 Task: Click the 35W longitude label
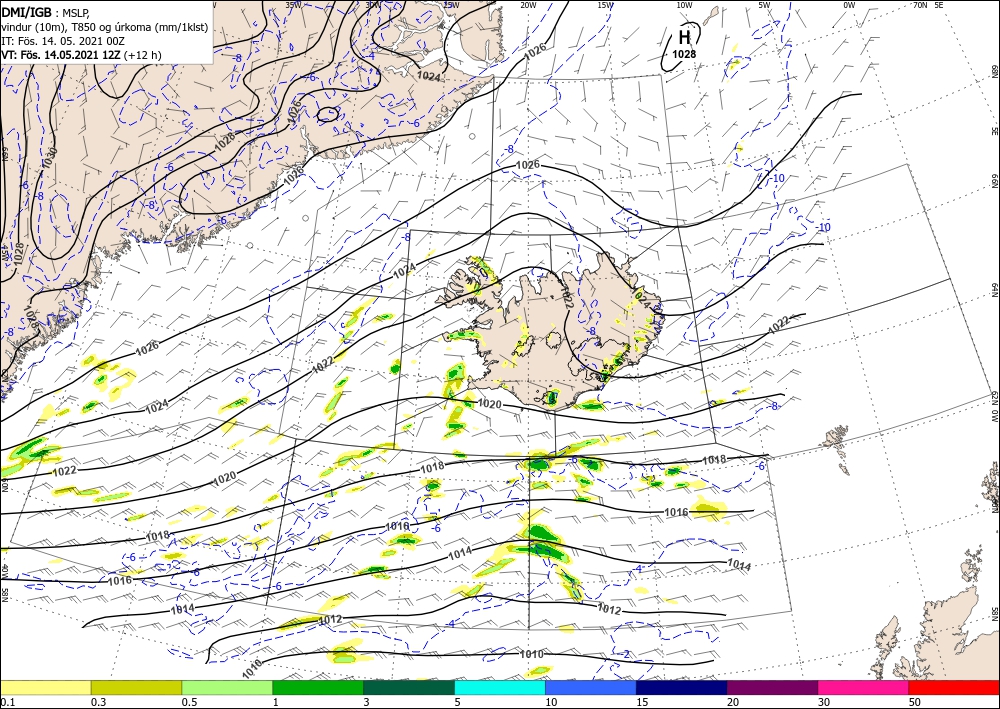tap(293, 4)
